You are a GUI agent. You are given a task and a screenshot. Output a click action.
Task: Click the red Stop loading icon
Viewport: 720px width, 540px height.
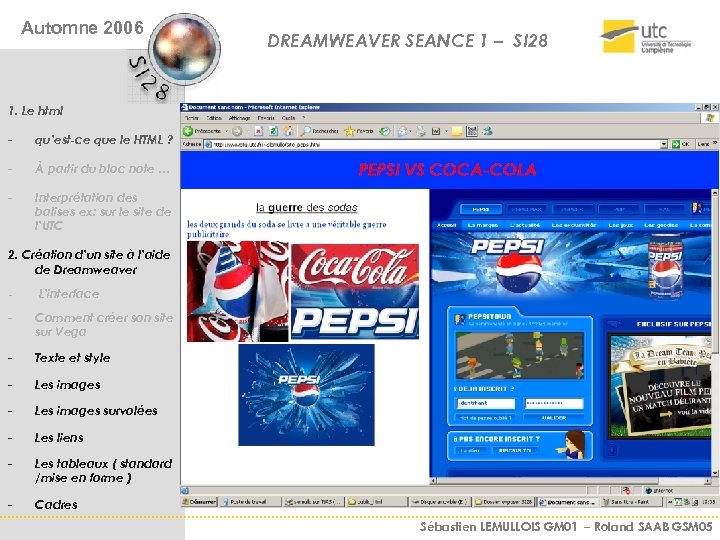(259, 131)
